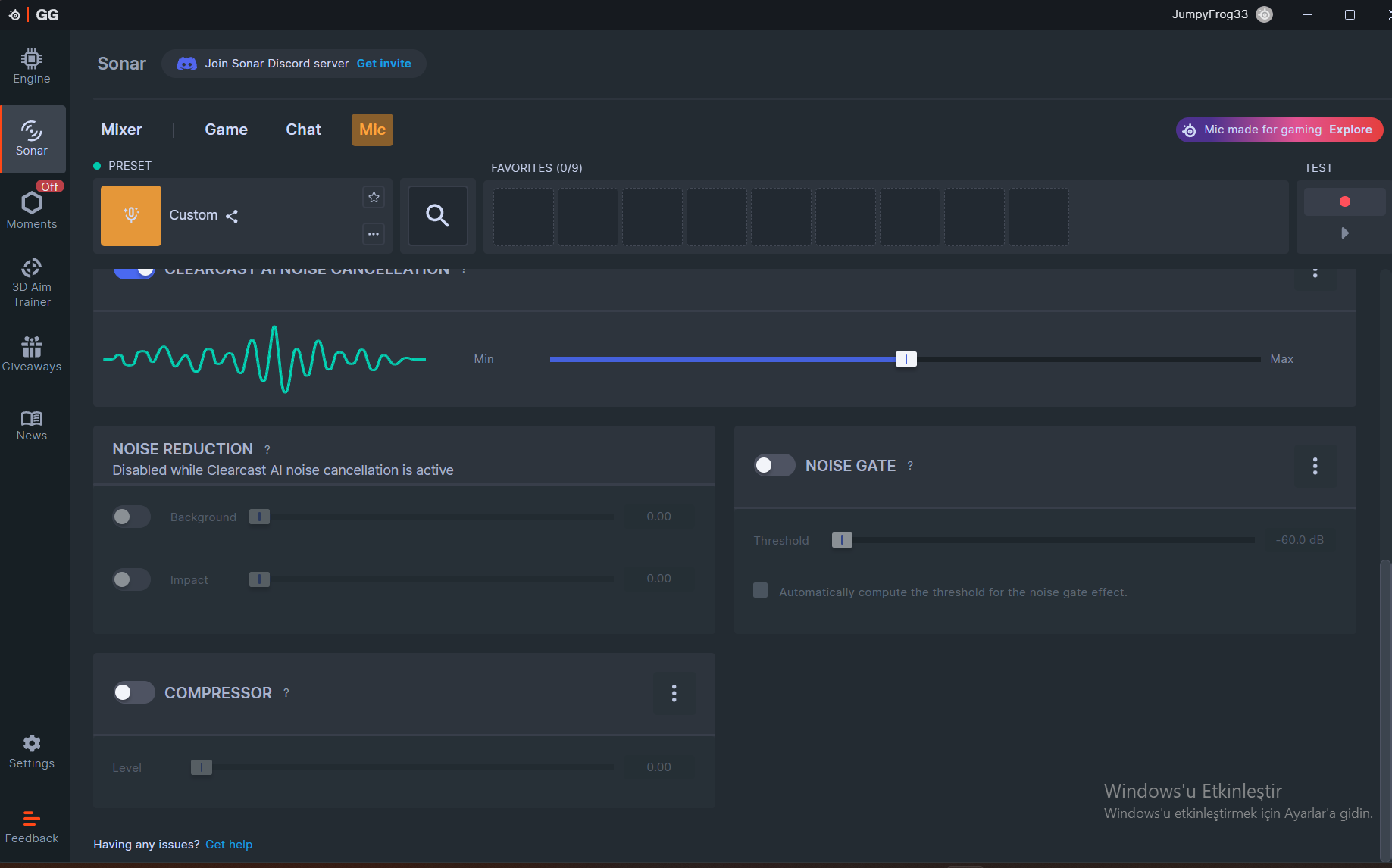Open the Giveaways section
The image size is (1392, 868).
click(32, 354)
